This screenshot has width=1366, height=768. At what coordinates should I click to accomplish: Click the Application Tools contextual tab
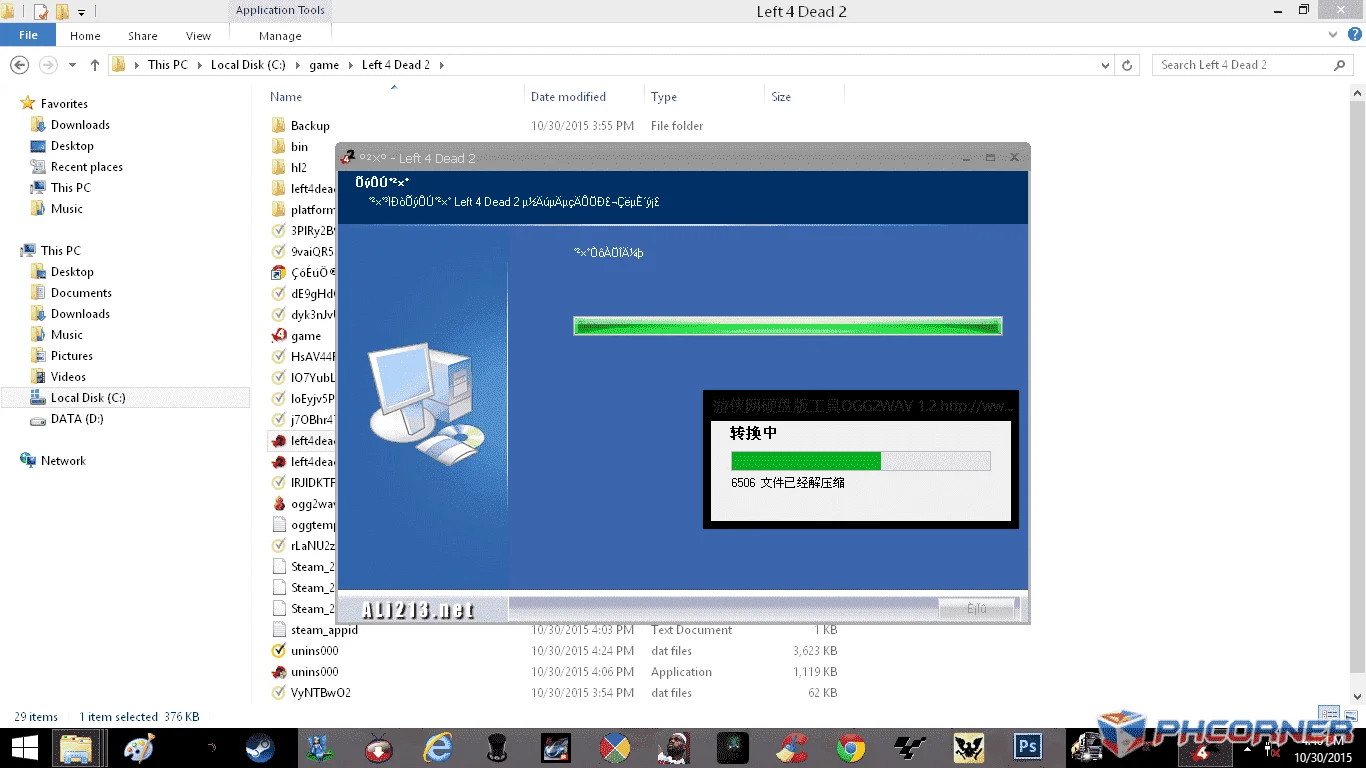pyautogui.click(x=280, y=11)
